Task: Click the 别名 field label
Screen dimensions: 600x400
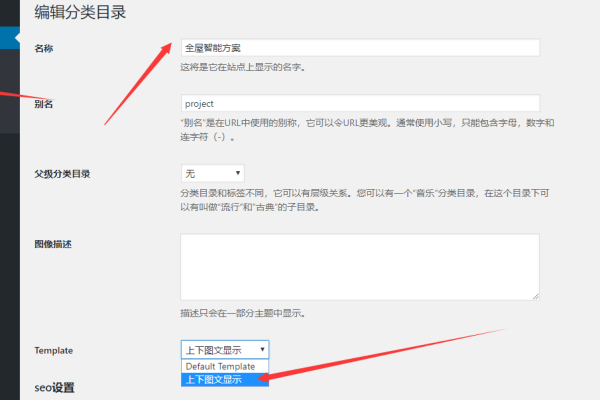Action: (x=44, y=104)
